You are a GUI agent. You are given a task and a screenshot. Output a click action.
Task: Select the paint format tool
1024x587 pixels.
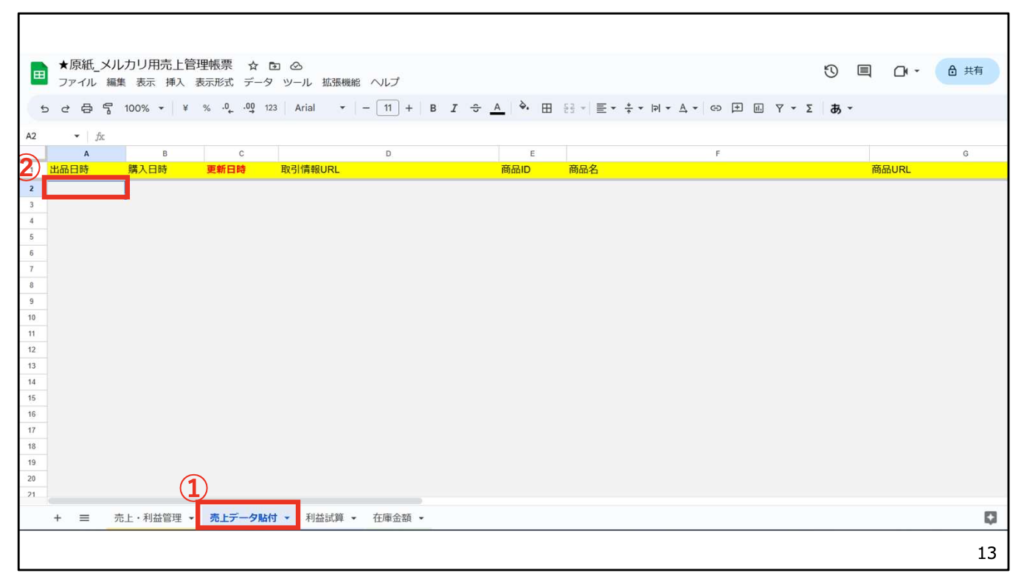(106, 108)
